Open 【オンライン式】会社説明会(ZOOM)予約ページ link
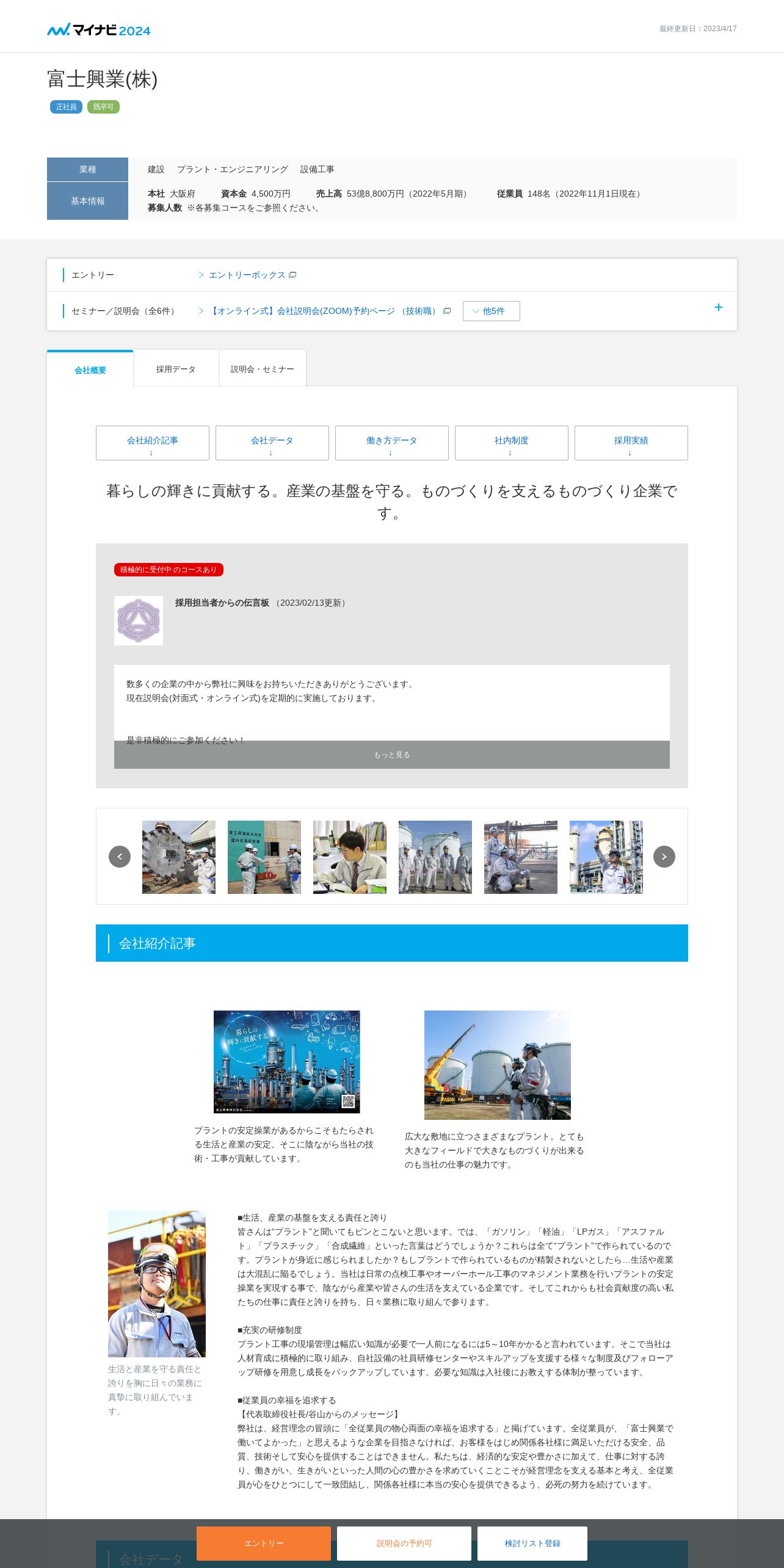Image resolution: width=784 pixels, height=1568 pixels. click(x=324, y=311)
